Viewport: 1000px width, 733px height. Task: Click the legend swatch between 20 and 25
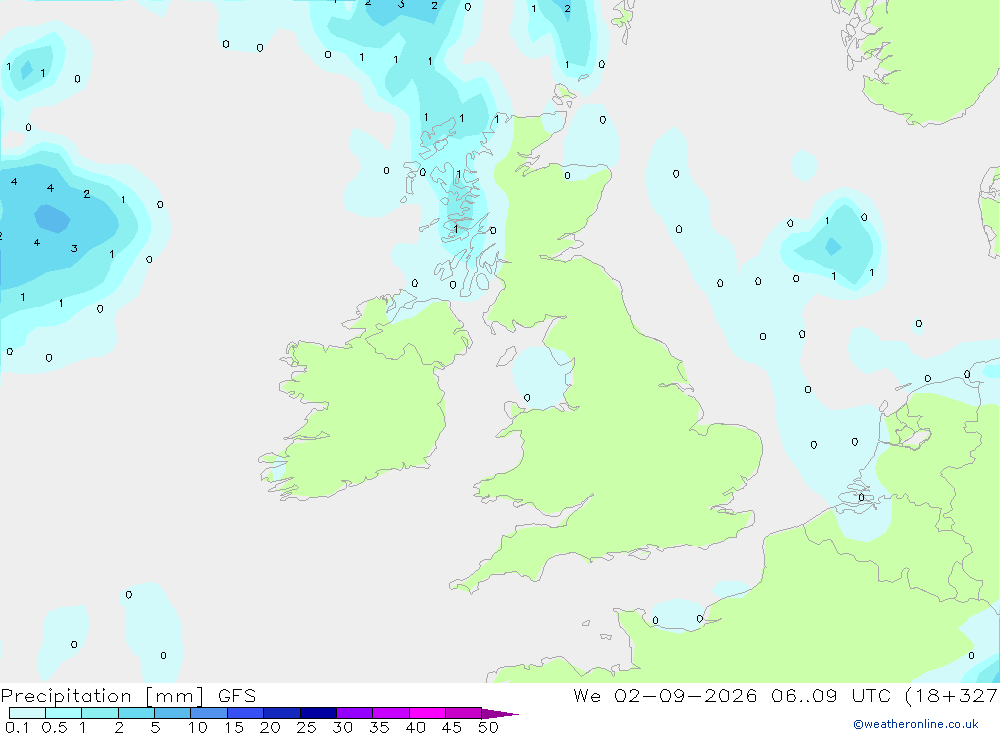point(282,713)
